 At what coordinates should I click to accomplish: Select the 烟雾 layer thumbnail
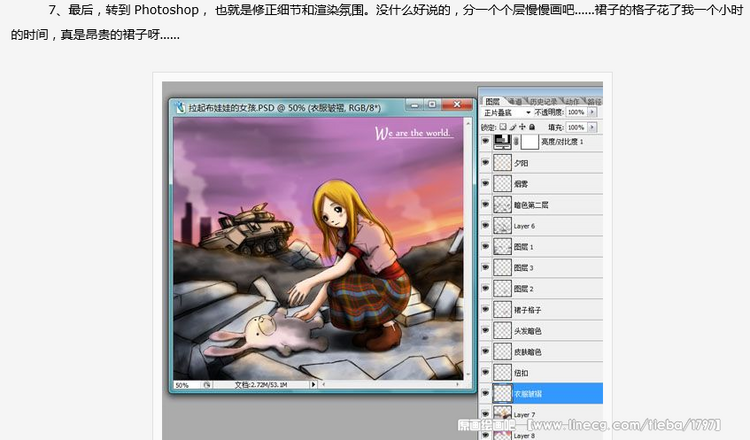tap(502, 184)
